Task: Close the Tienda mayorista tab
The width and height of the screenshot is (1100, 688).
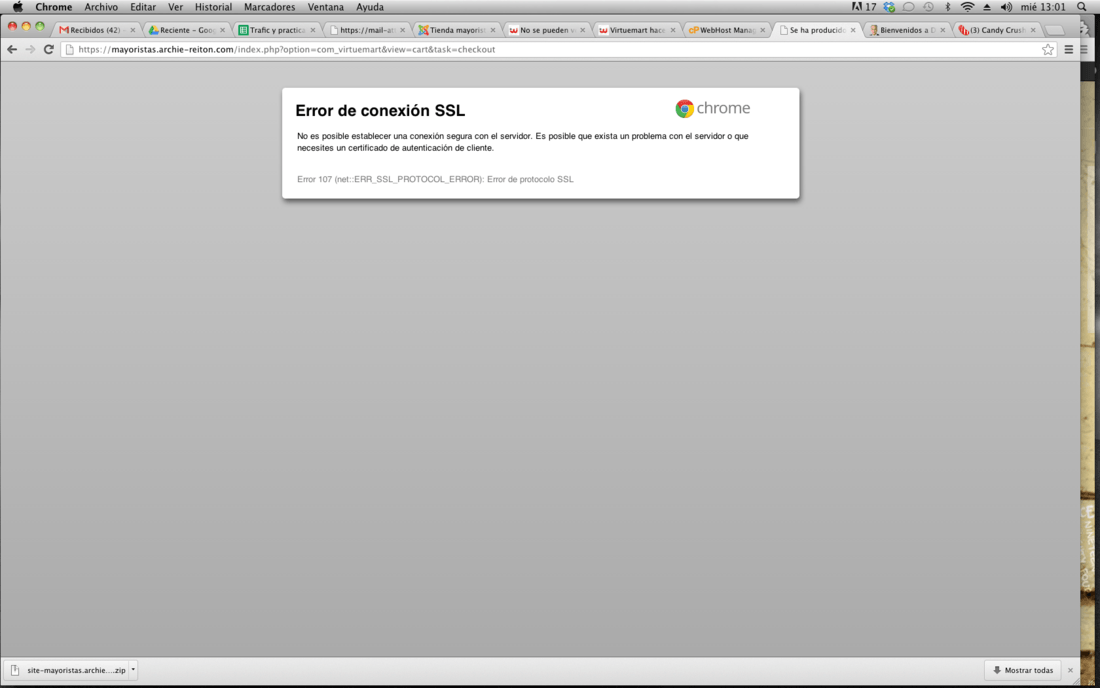Action: point(492,30)
